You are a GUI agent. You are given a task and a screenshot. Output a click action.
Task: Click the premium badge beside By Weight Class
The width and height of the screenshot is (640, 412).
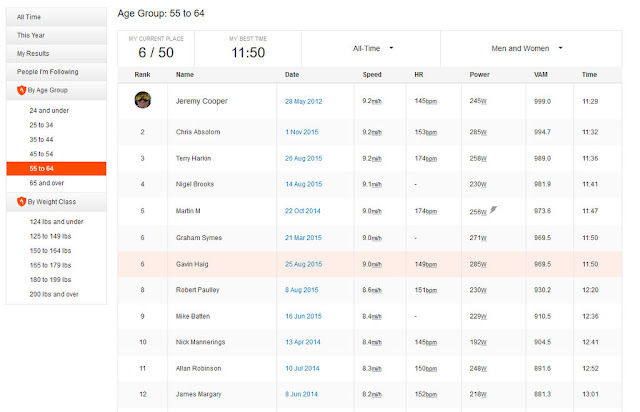23,202
